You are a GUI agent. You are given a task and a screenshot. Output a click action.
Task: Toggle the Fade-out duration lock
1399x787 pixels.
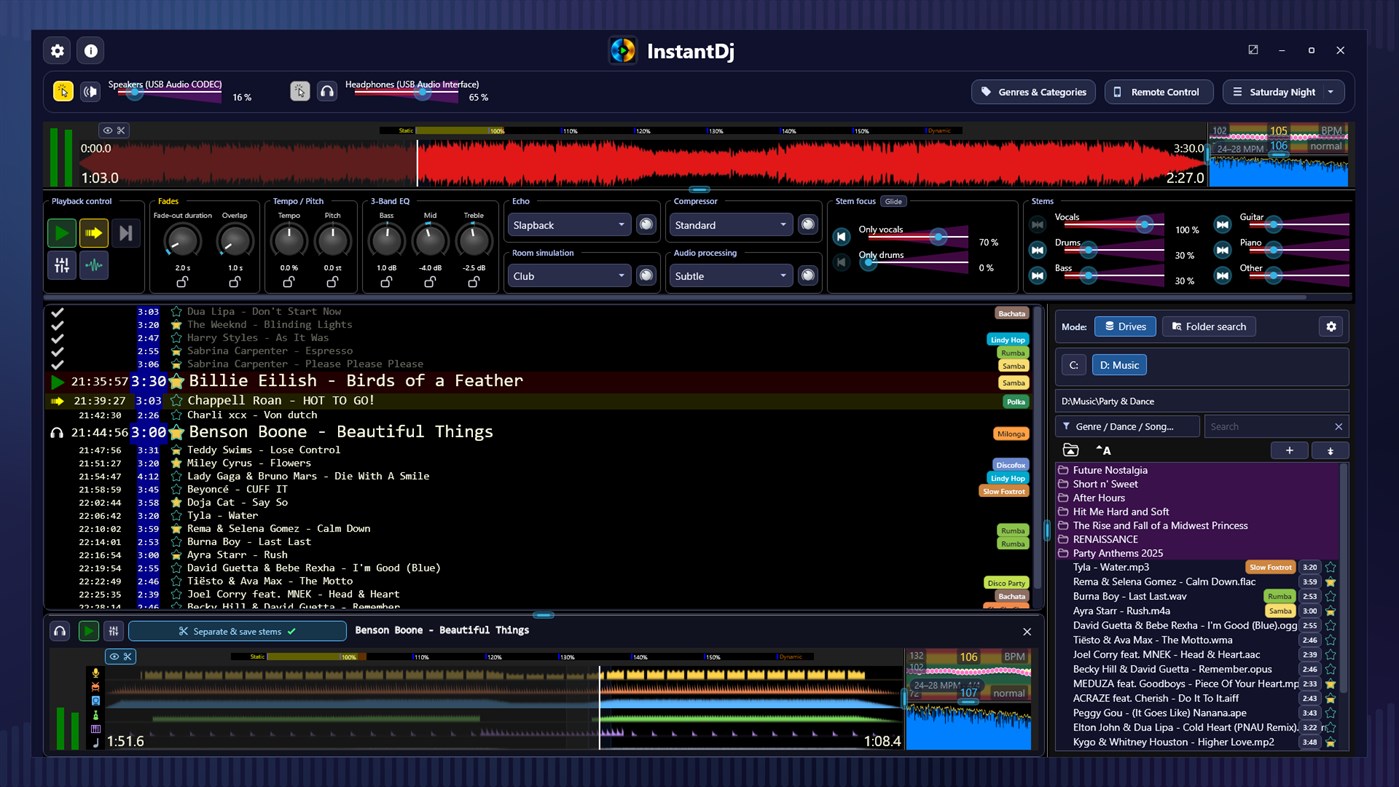[x=182, y=283]
